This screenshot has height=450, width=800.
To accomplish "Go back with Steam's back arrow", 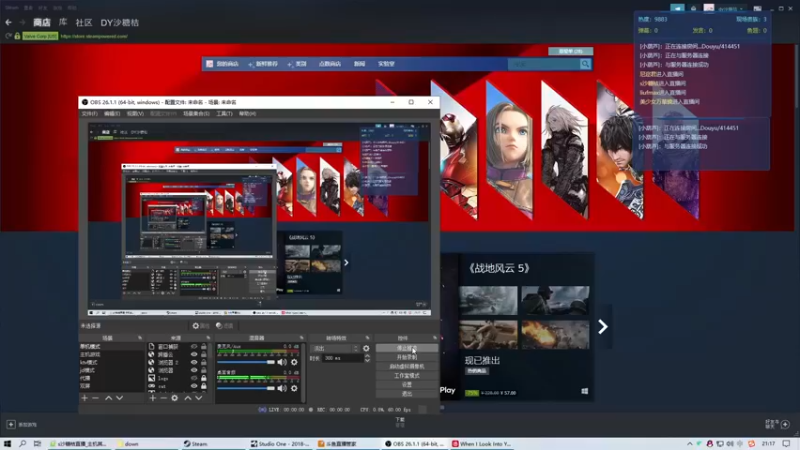I will pyautogui.click(x=8, y=22).
